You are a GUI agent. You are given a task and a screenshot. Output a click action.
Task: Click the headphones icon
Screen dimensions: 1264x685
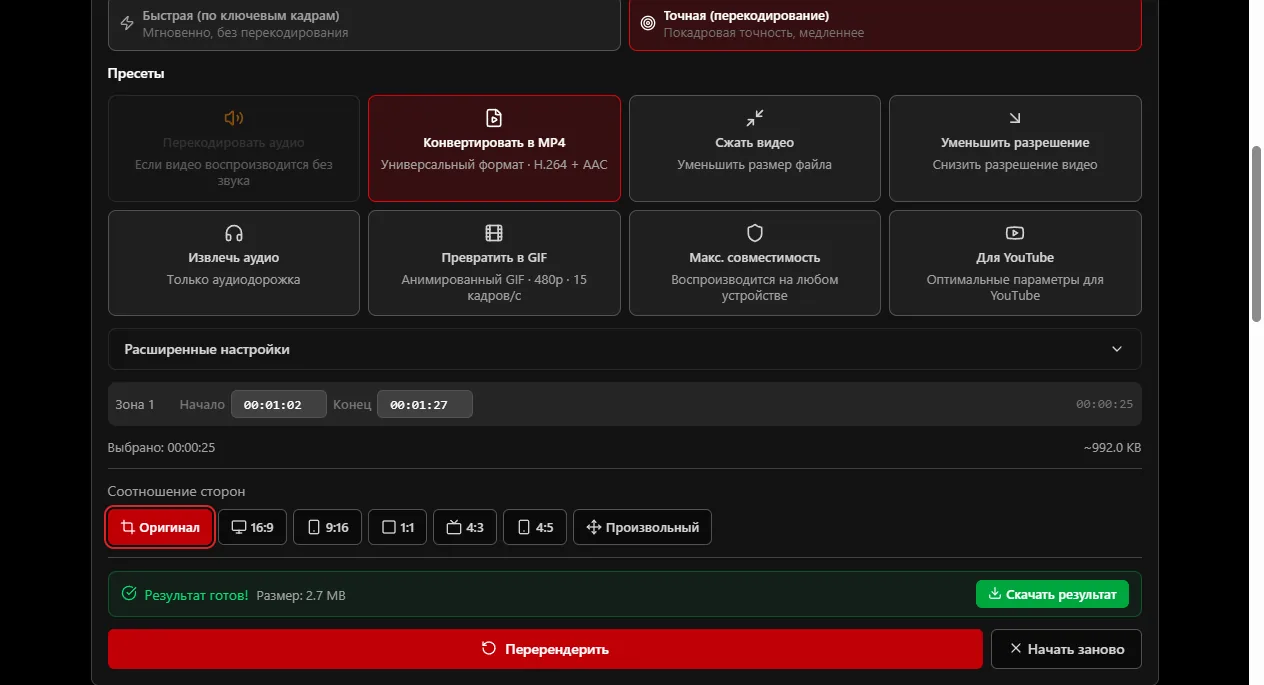click(x=234, y=233)
